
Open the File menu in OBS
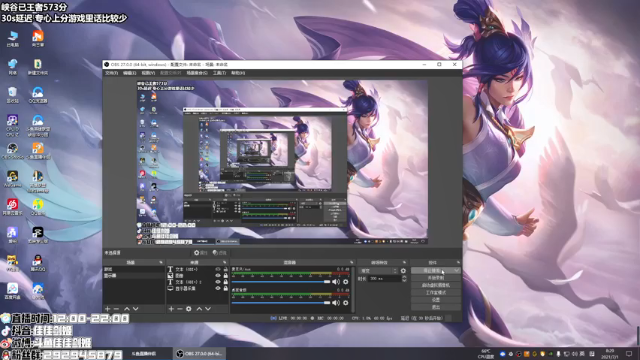click(111, 73)
